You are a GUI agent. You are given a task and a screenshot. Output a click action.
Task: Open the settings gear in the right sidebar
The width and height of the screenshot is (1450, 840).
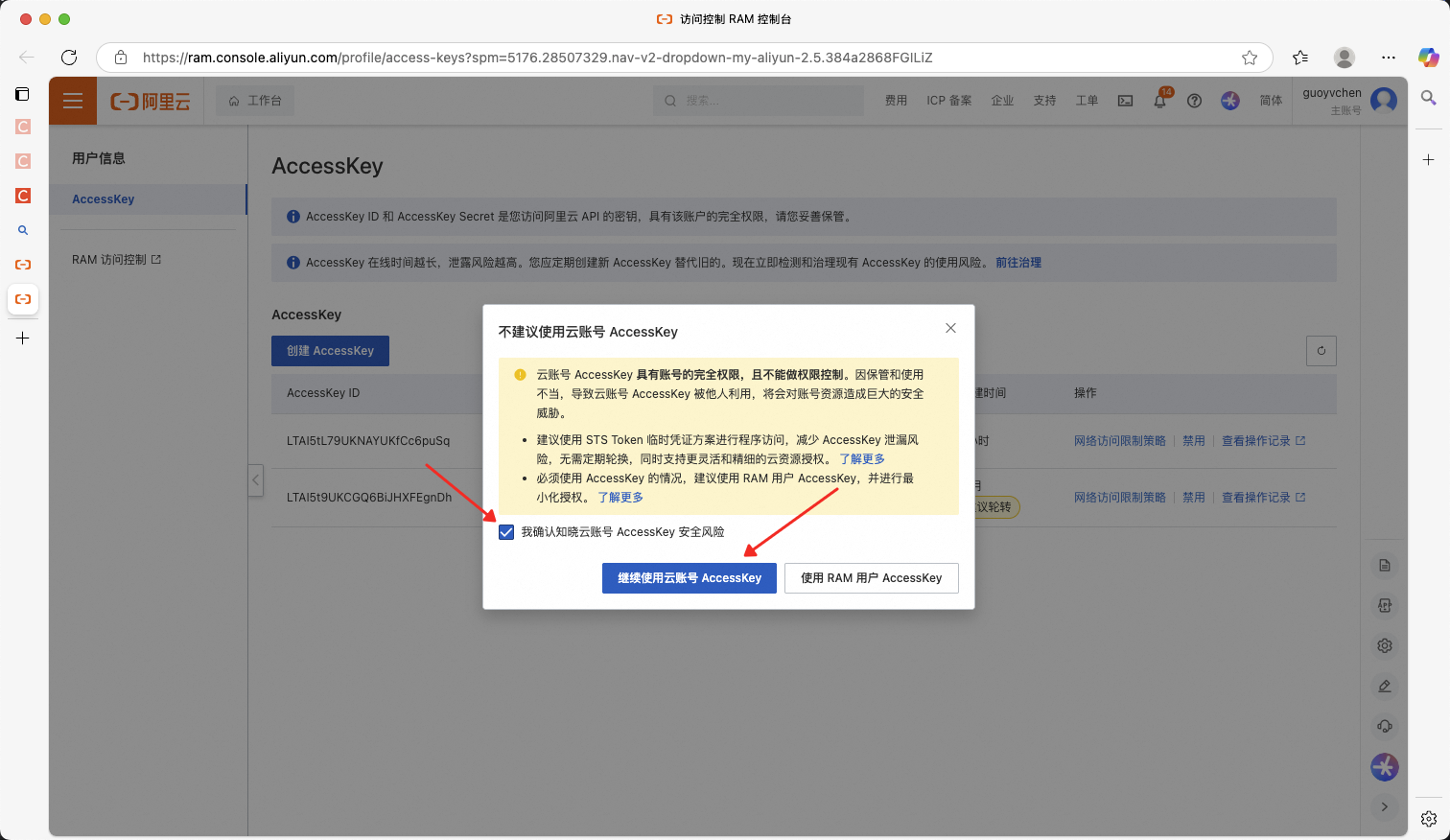(x=1384, y=645)
